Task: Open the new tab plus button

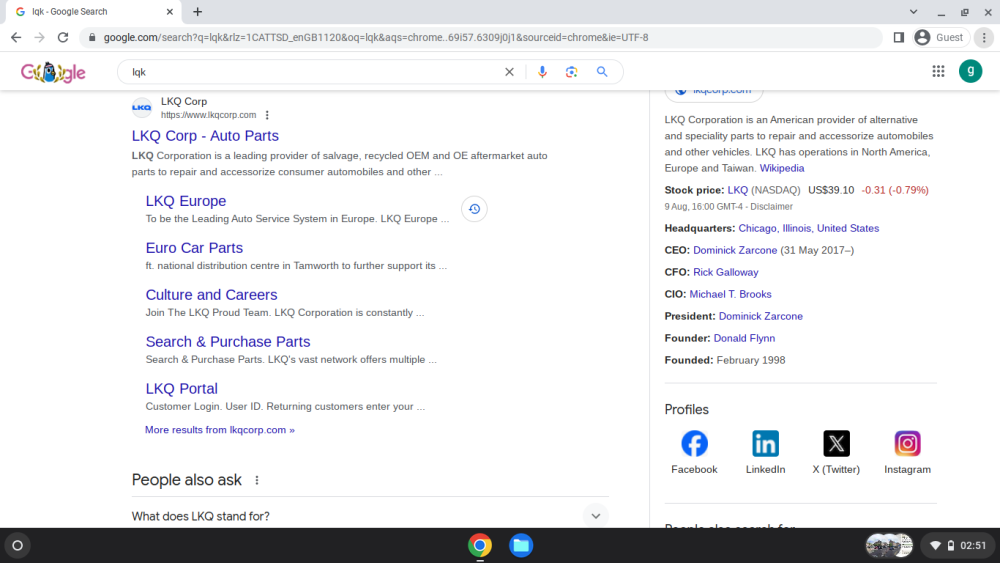Action: (198, 11)
